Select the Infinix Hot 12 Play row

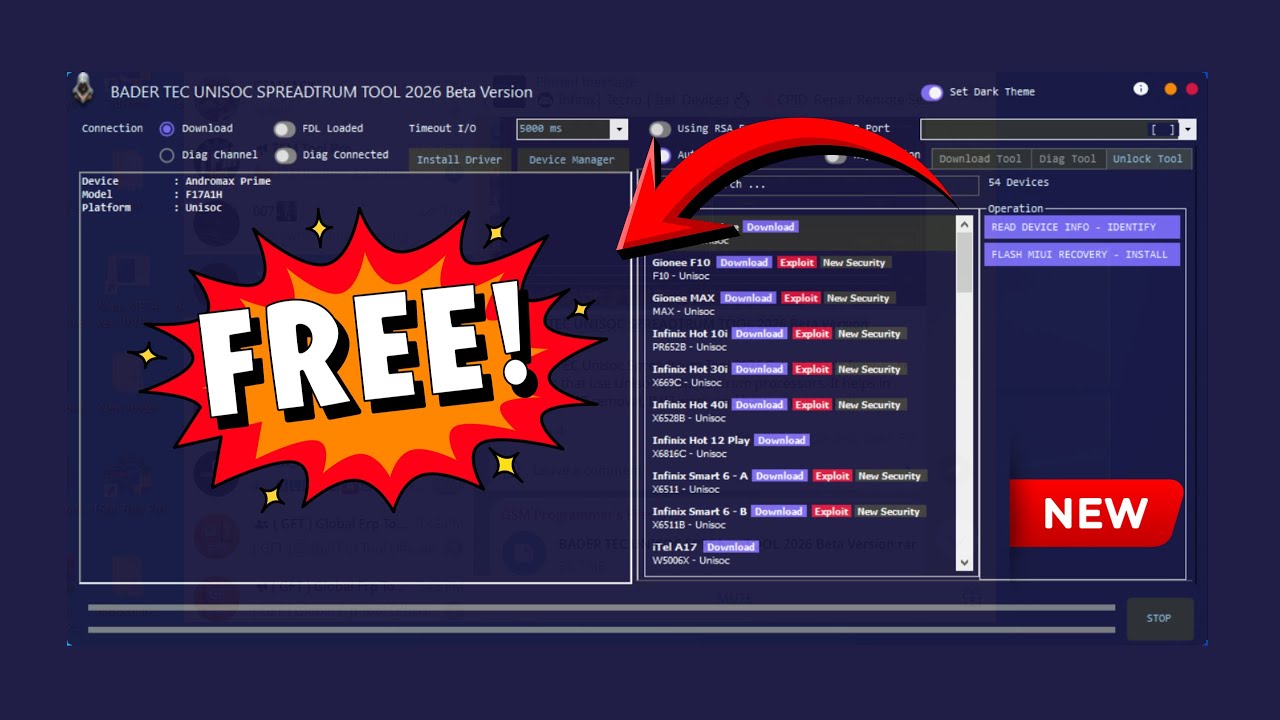(x=801, y=447)
